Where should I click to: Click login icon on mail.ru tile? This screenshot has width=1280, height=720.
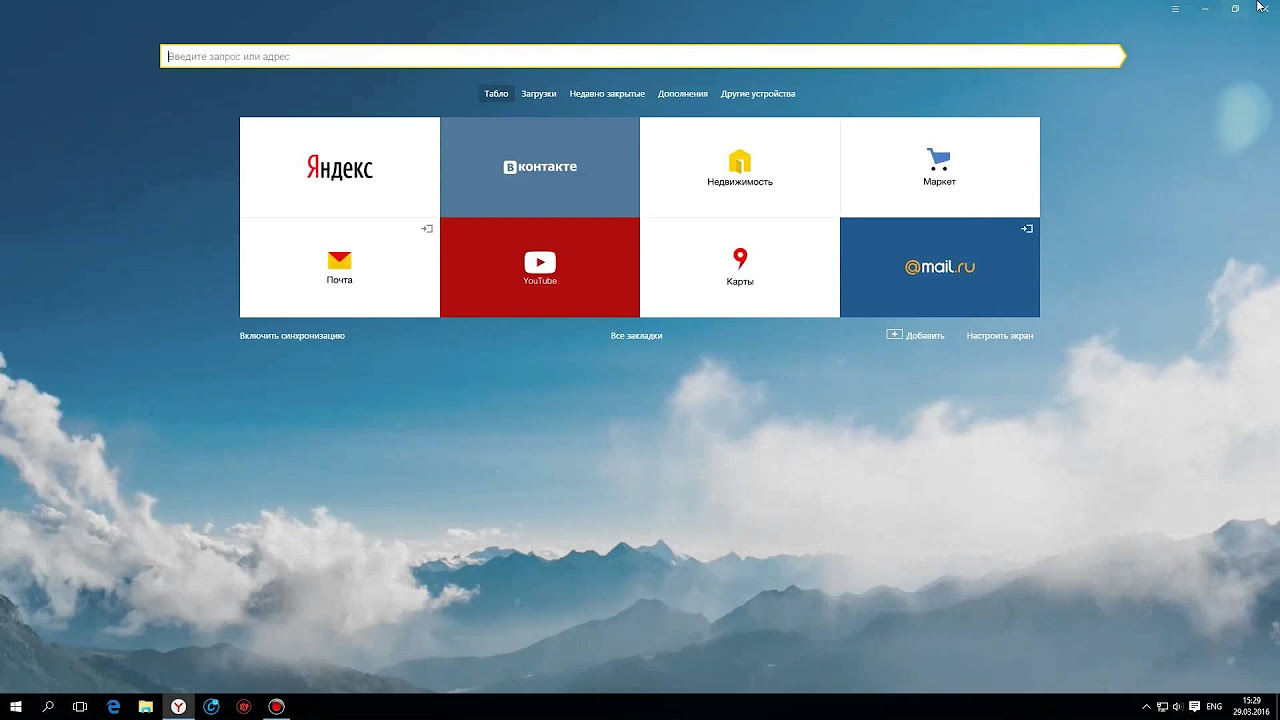[x=1027, y=229]
